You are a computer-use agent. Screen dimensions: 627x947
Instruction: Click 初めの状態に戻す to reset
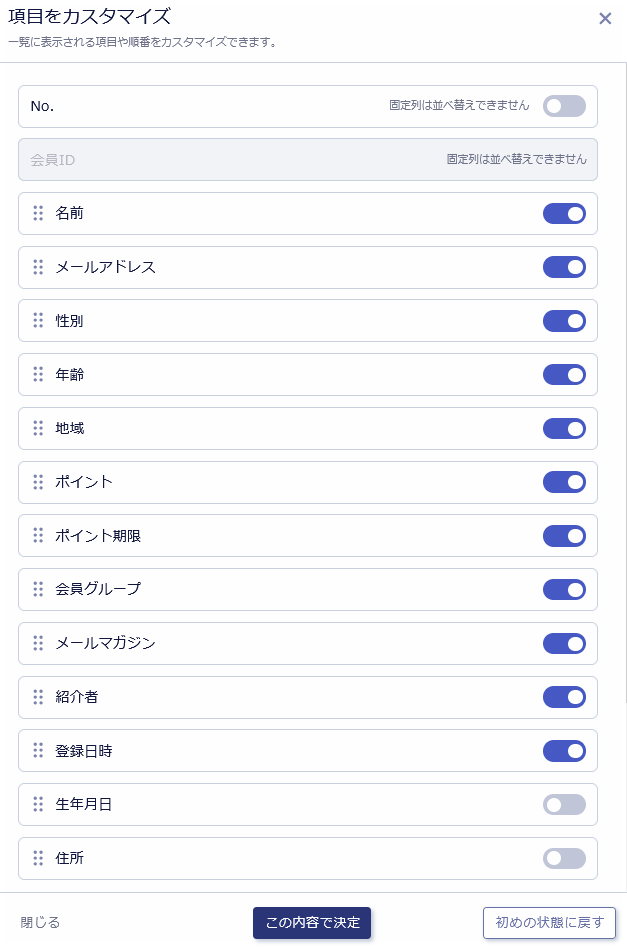point(550,923)
